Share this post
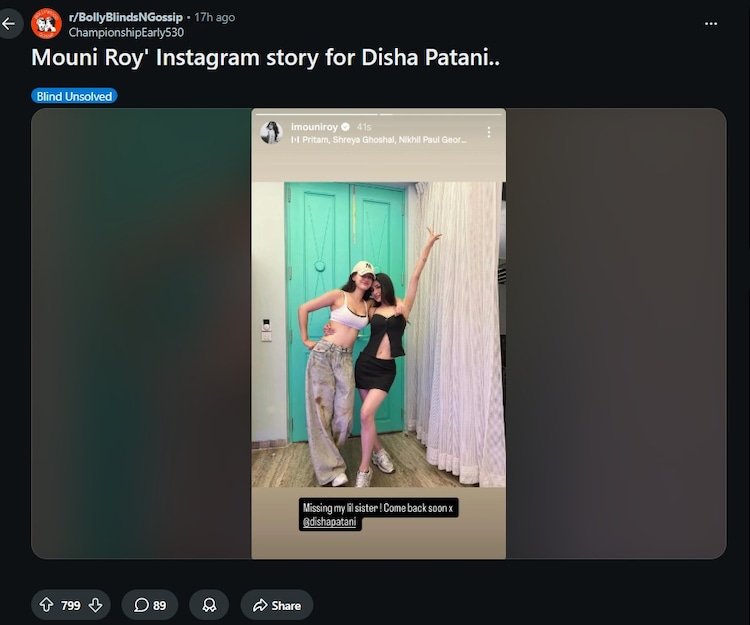The height and width of the screenshot is (625, 750). pyautogui.click(x=277, y=605)
